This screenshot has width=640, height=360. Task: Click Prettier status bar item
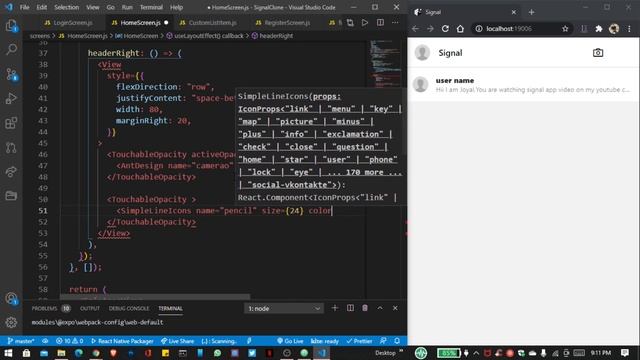click(359, 341)
